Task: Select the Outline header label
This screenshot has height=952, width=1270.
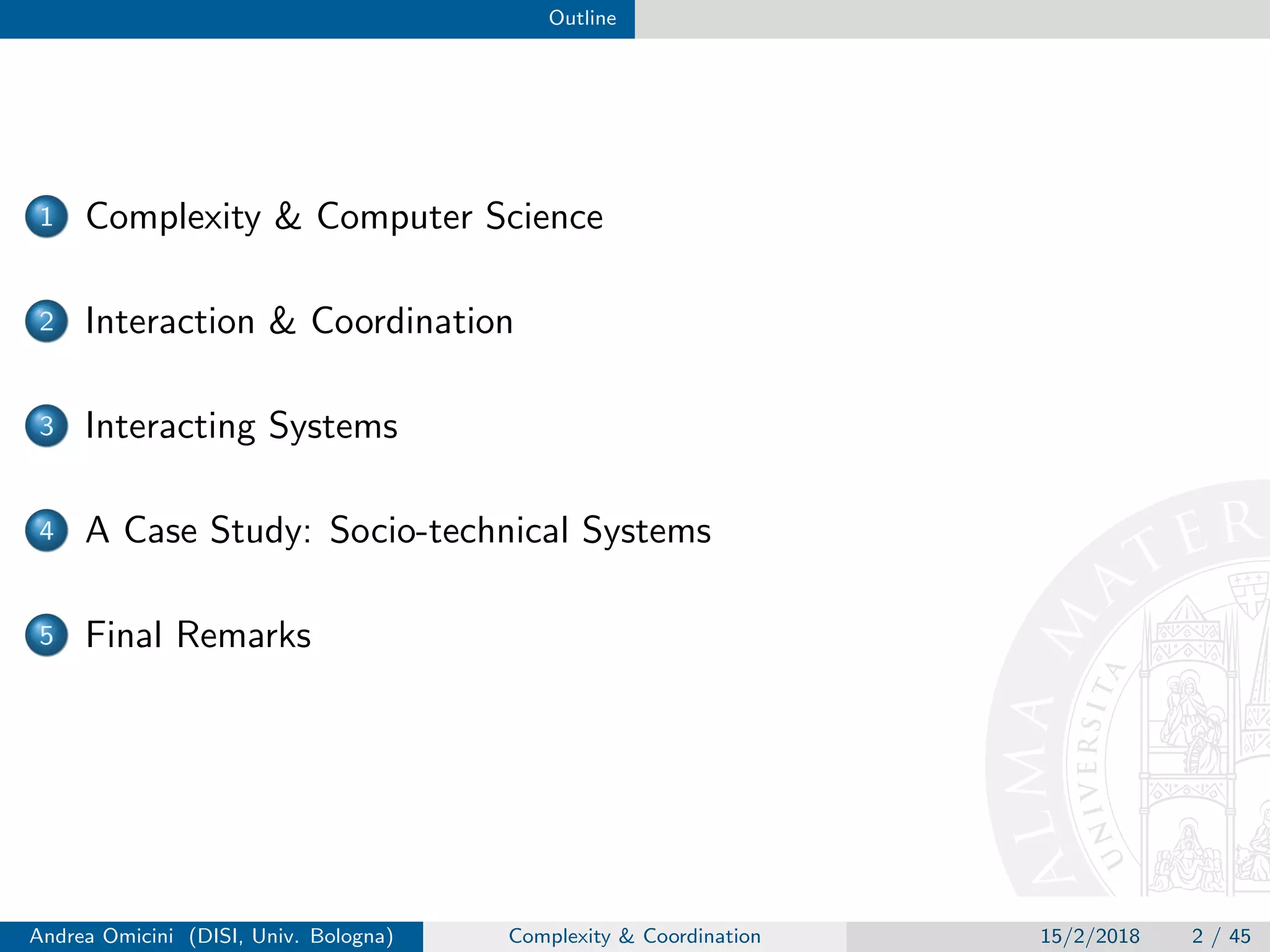Action: [x=582, y=18]
